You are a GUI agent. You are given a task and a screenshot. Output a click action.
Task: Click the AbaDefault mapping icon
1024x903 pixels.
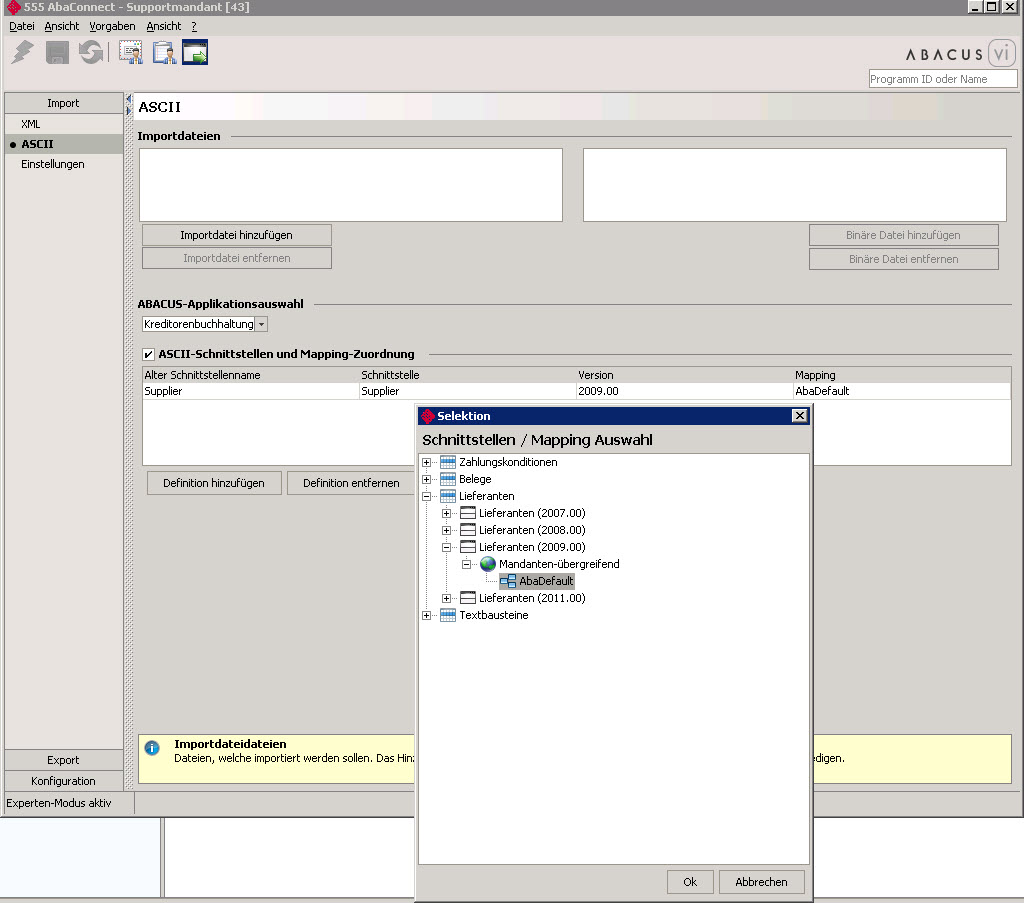coord(508,581)
